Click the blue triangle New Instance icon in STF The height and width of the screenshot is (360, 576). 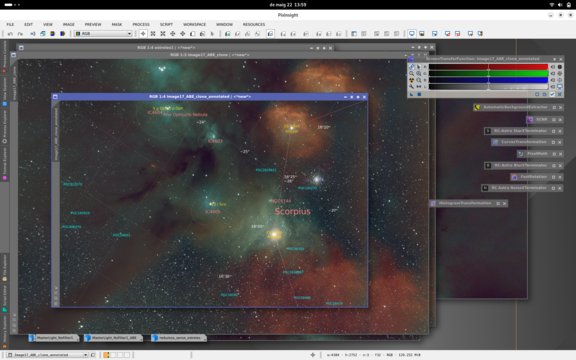coord(411,94)
